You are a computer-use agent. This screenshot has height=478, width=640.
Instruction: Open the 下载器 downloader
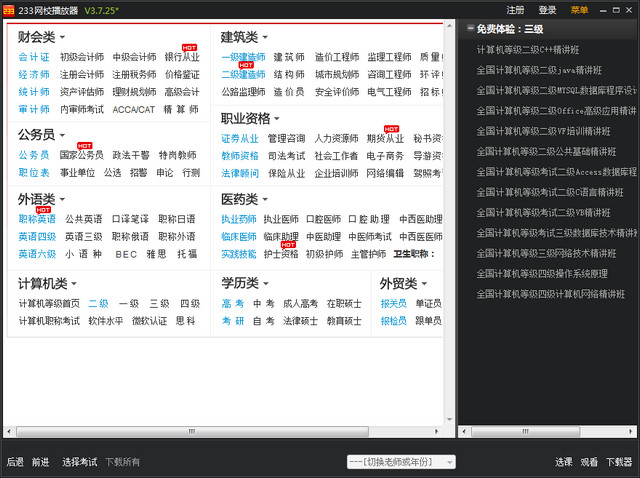click(620, 462)
